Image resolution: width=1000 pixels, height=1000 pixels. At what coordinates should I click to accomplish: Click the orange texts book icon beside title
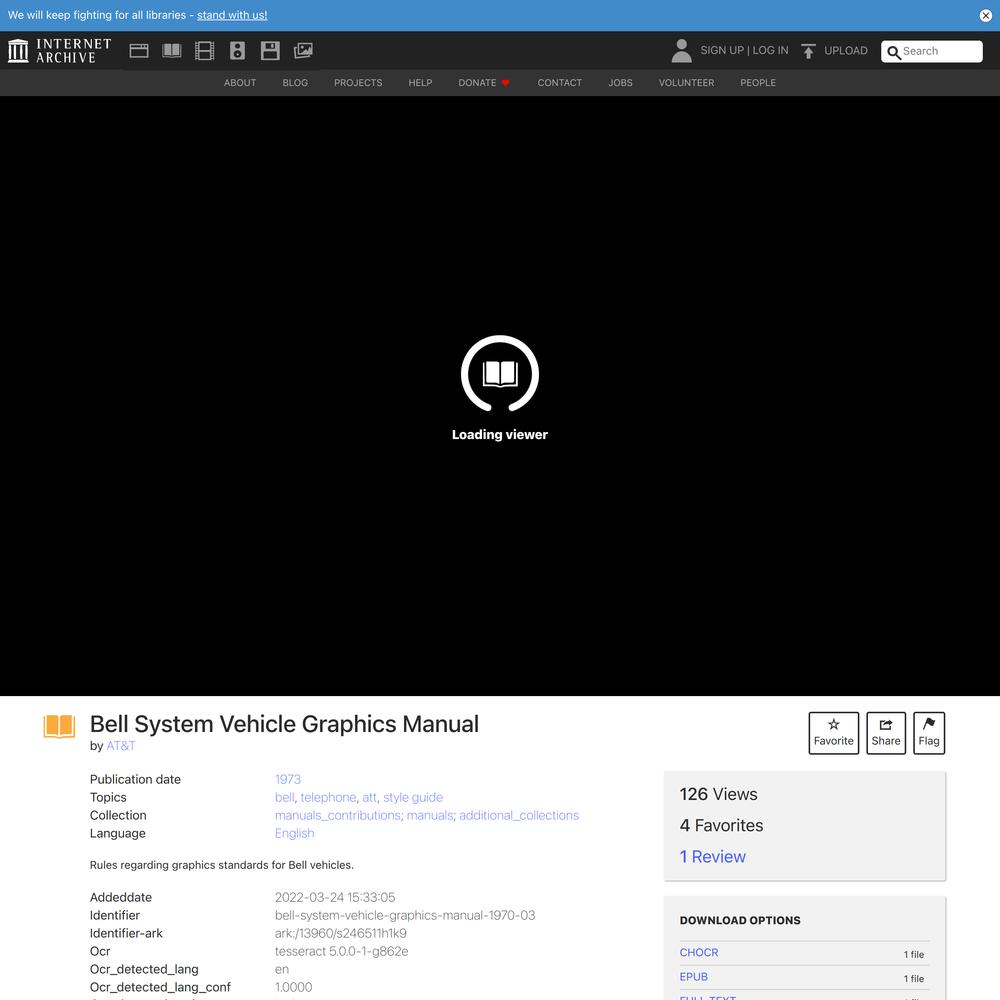click(x=59, y=726)
